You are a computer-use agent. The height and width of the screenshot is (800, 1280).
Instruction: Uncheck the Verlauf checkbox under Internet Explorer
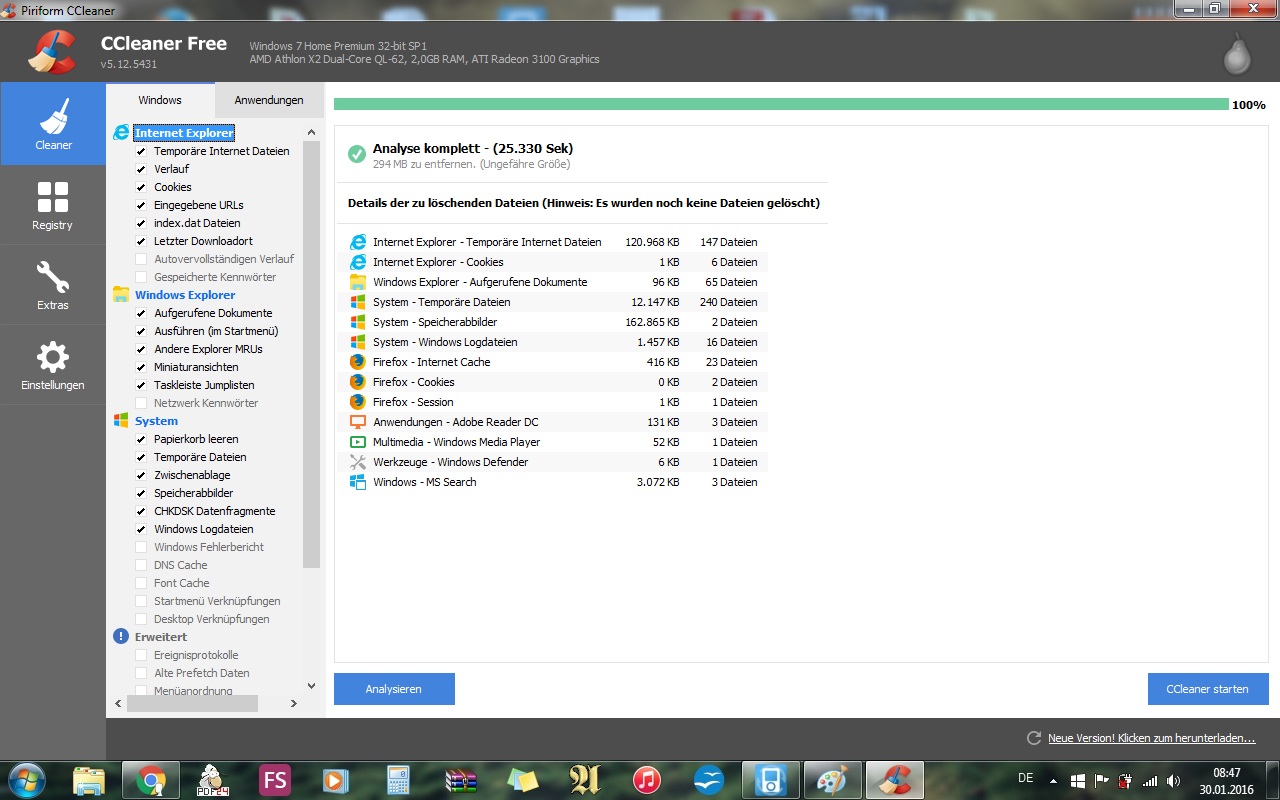tap(141, 169)
